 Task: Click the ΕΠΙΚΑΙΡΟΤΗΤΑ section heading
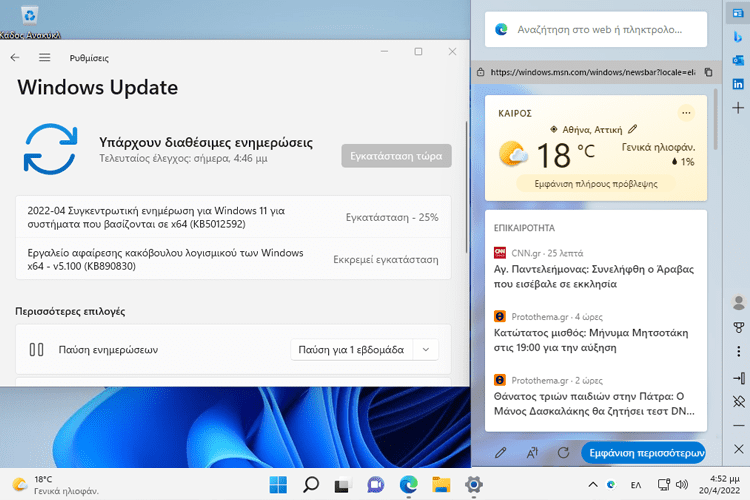pyautogui.click(x=524, y=228)
